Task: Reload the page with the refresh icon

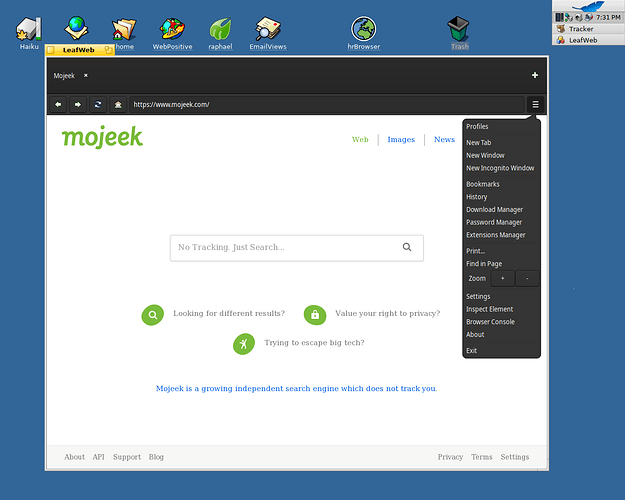Action: 98,104
